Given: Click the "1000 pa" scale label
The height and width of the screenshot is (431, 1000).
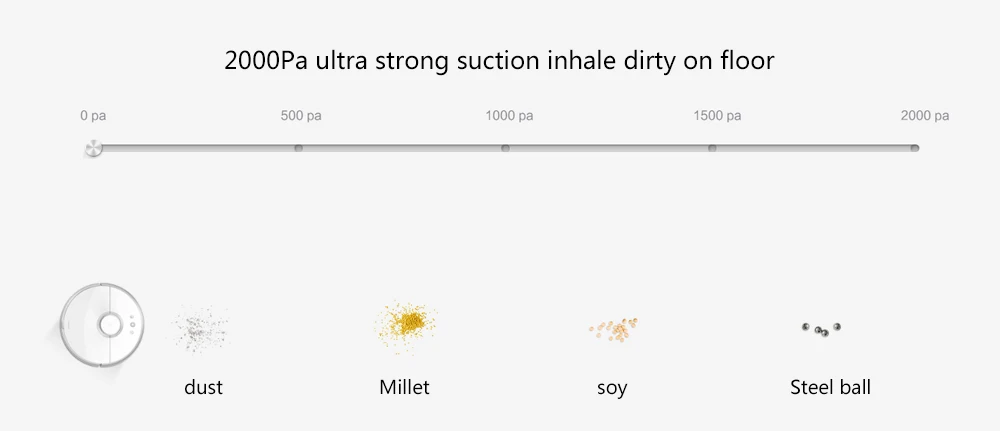Looking at the screenshot, I should click(x=509, y=116).
